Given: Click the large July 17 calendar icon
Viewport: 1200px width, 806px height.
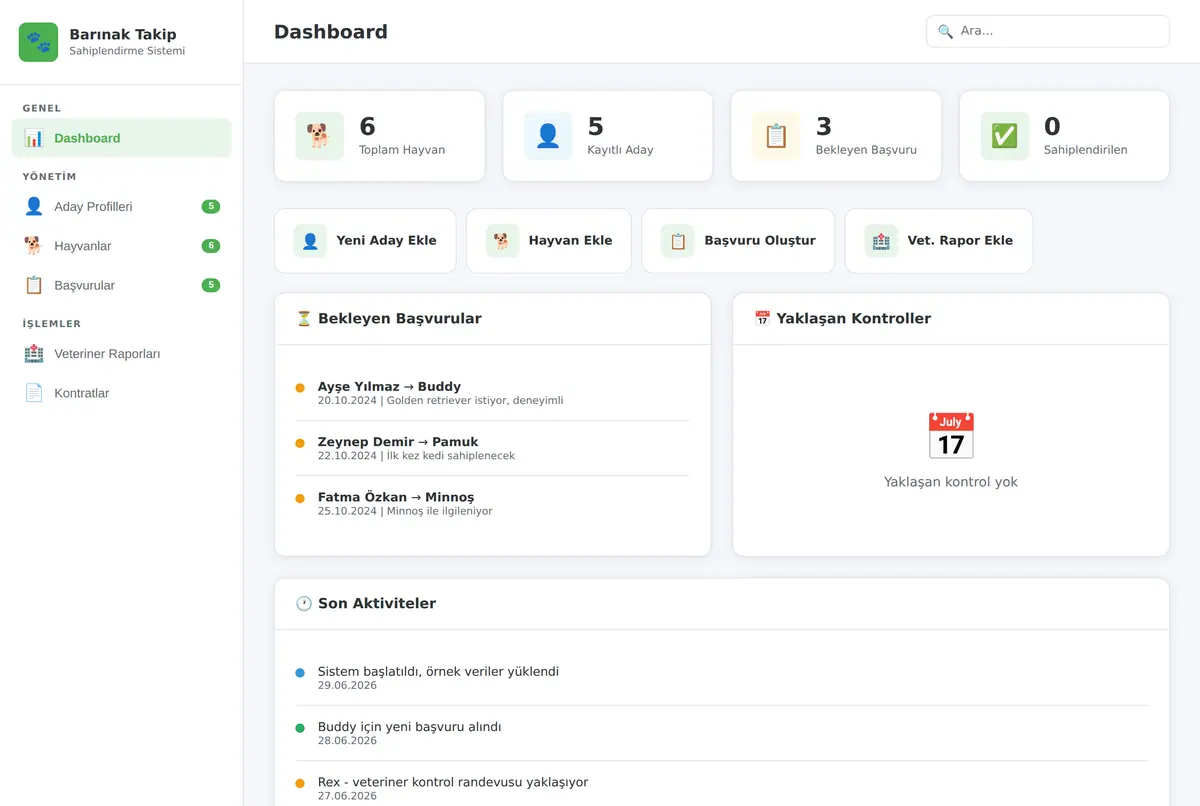Looking at the screenshot, I should tap(951, 436).
